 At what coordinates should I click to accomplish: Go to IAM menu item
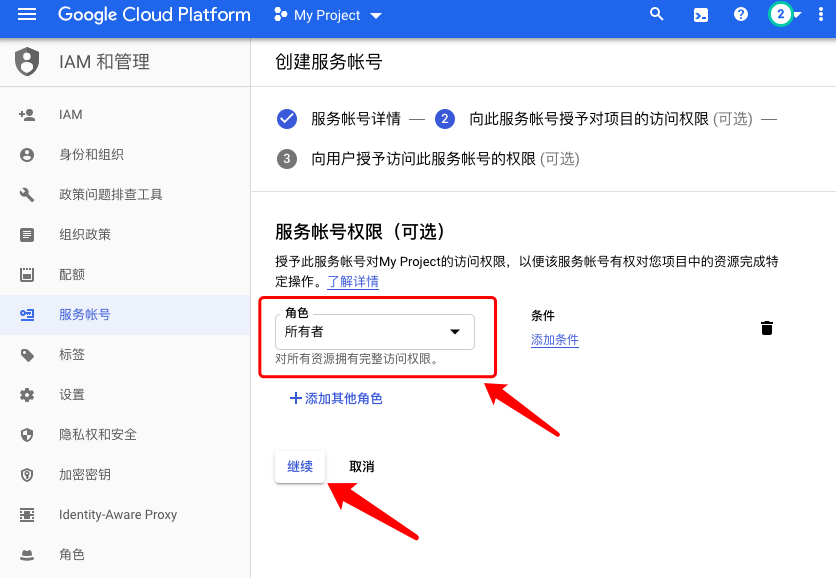(70, 115)
